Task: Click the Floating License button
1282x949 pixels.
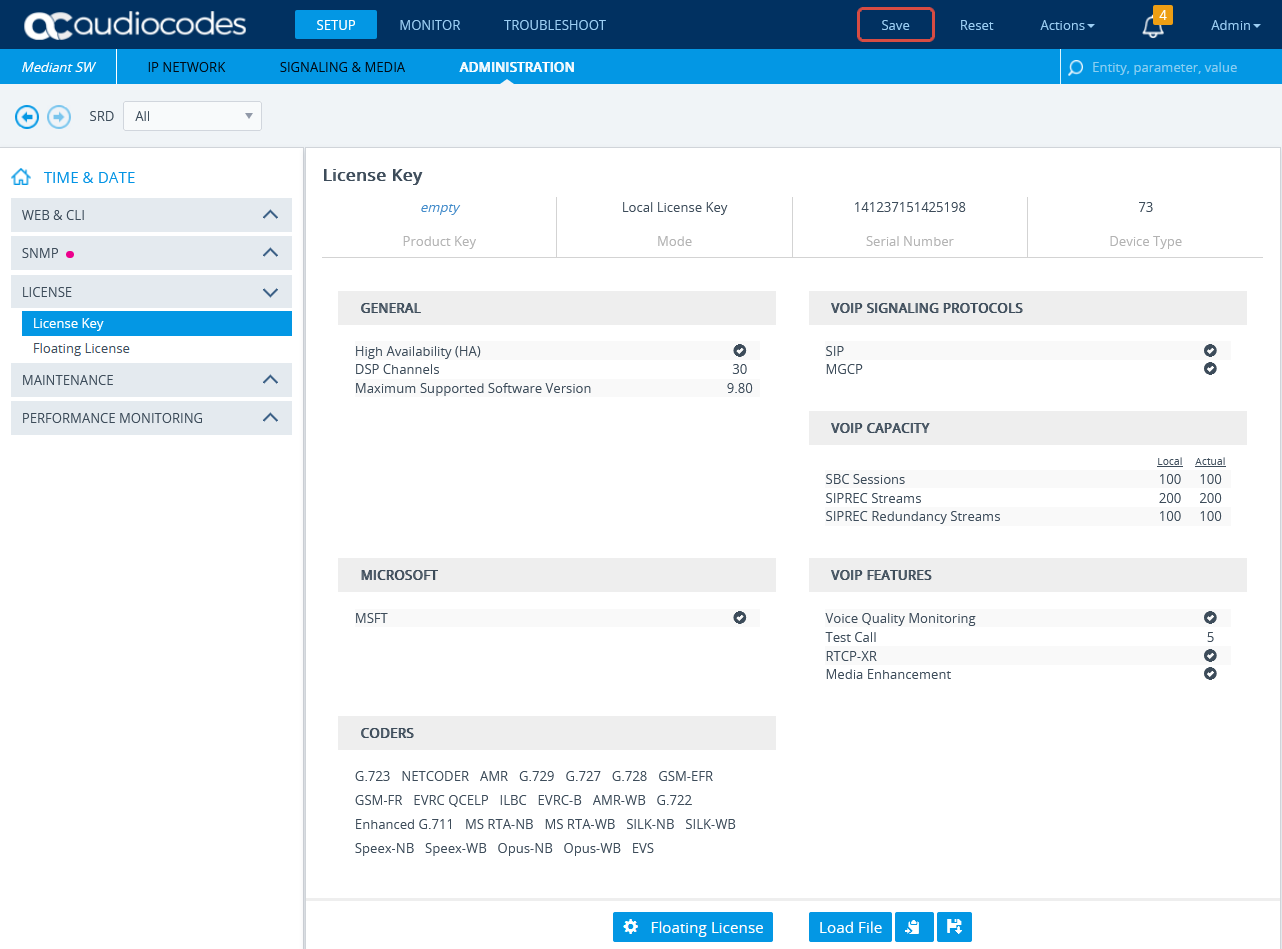Action: pyautogui.click(x=694, y=927)
